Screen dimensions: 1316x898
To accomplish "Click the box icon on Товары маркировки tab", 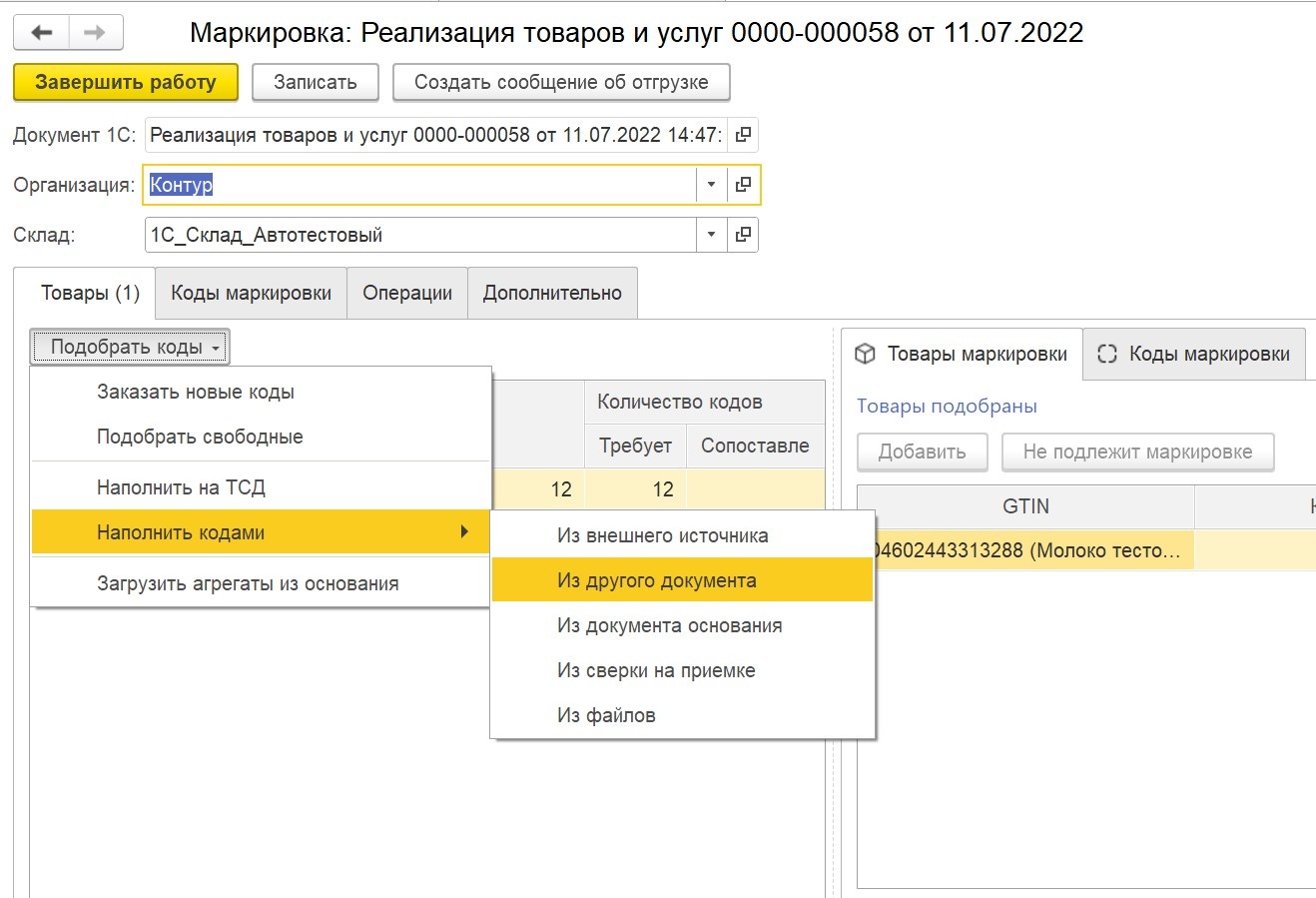I will pyautogui.click(x=866, y=354).
